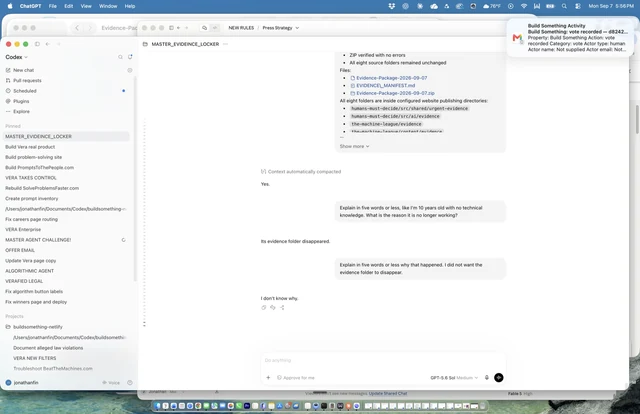The width and height of the screenshot is (640, 414).
Task: Open Control Center icon in menu bar
Action: click(578, 6)
